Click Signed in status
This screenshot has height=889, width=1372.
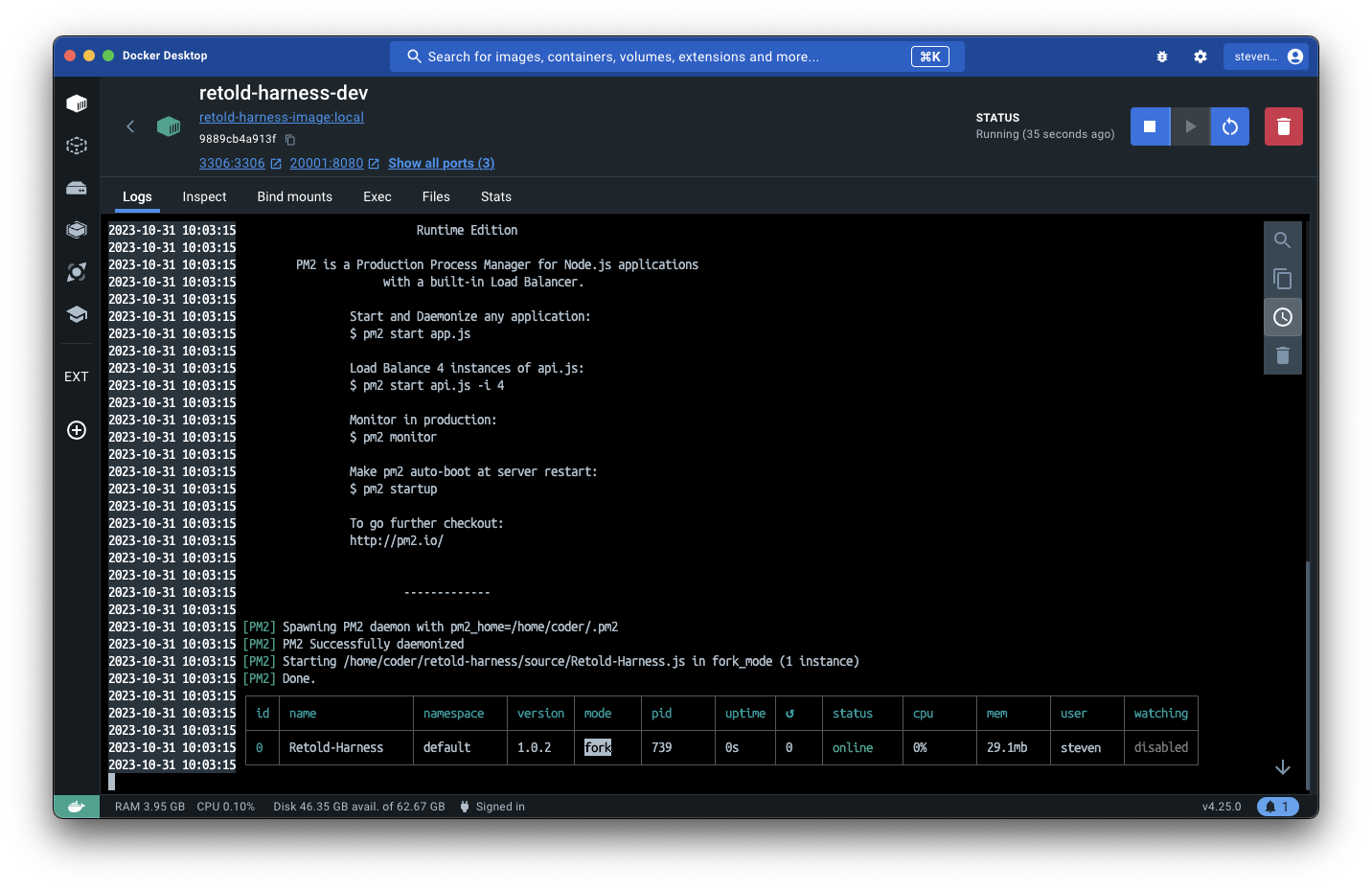tap(492, 807)
